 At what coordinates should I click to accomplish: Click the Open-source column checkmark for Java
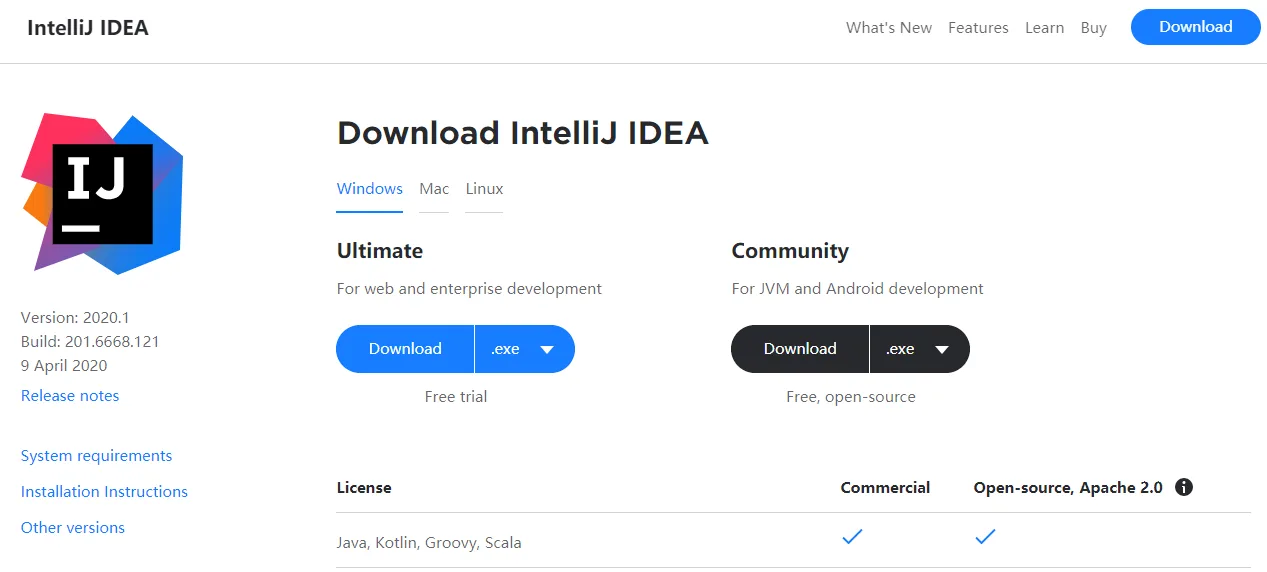pos(985,537)
